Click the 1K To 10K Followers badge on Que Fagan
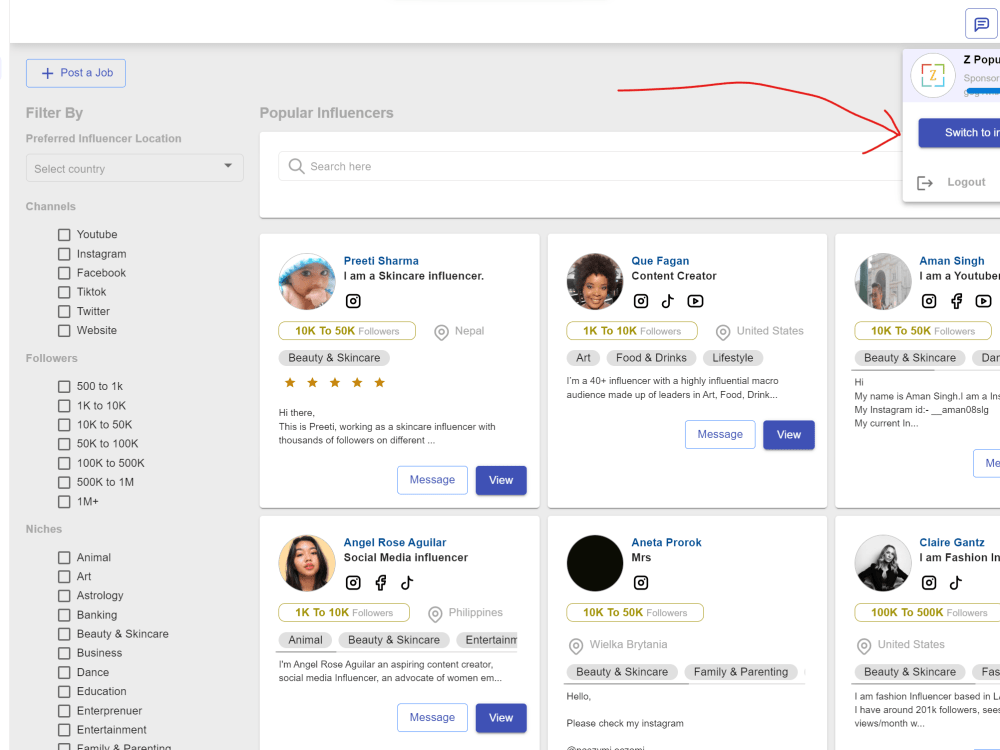The height and width of the screenshot is (750, 1000). pos(632,331)
